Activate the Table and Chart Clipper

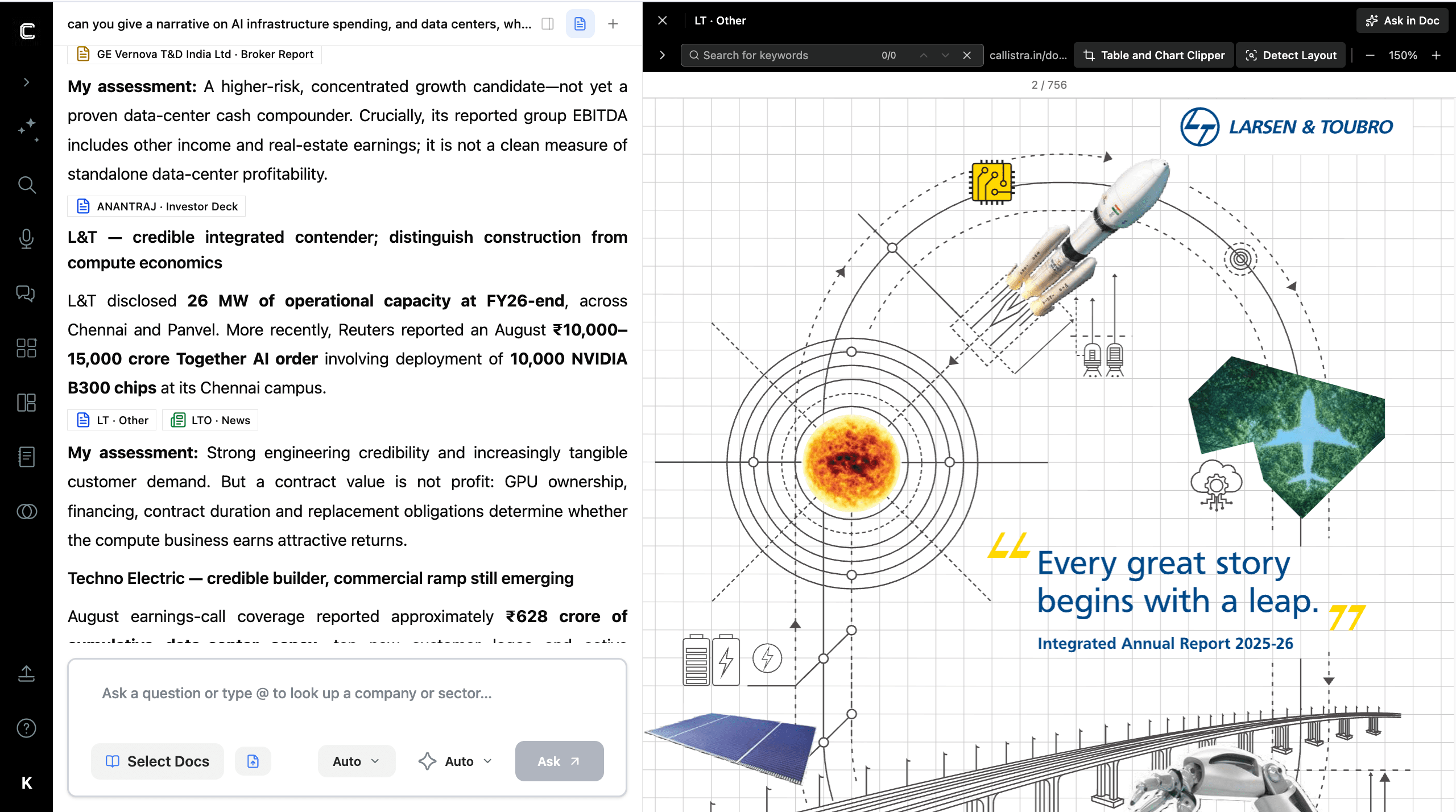coord(1154,55)
